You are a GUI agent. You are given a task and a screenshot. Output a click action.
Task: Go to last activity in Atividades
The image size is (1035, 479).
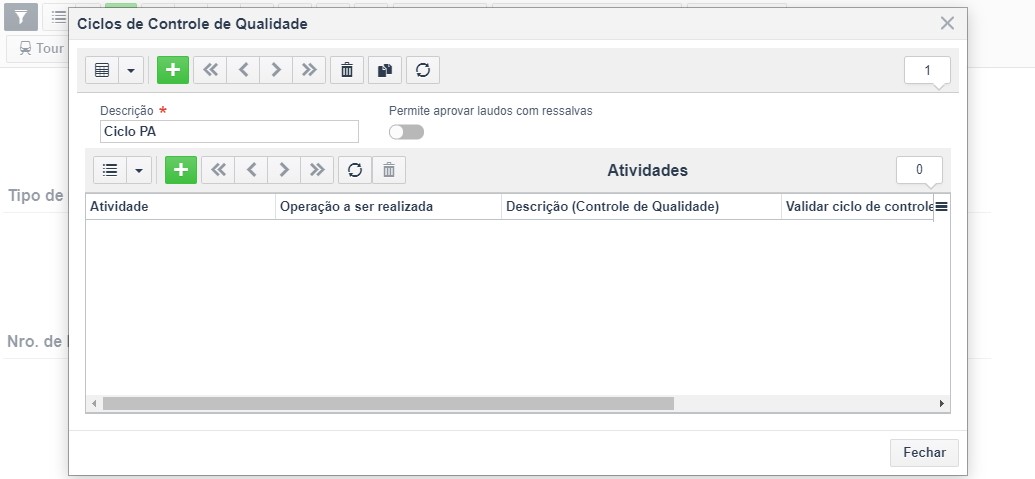[x=317, y=170]
